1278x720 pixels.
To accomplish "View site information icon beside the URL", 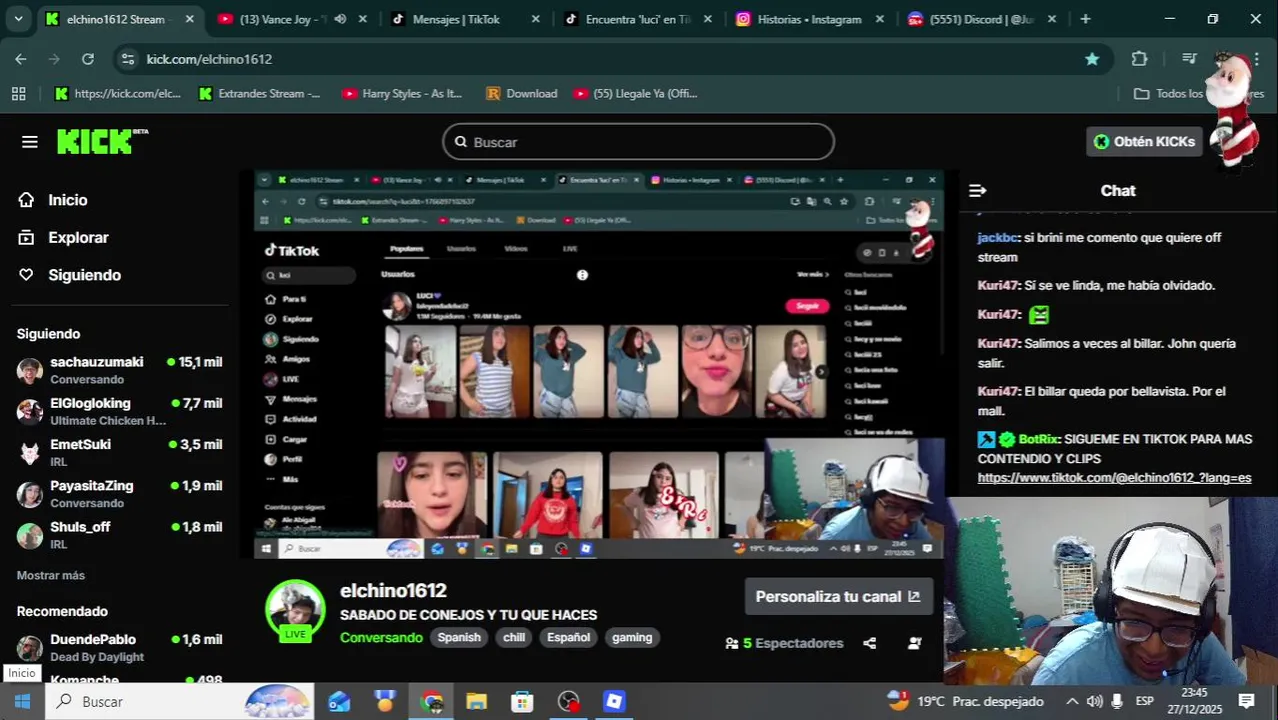I will click(127, 59).
